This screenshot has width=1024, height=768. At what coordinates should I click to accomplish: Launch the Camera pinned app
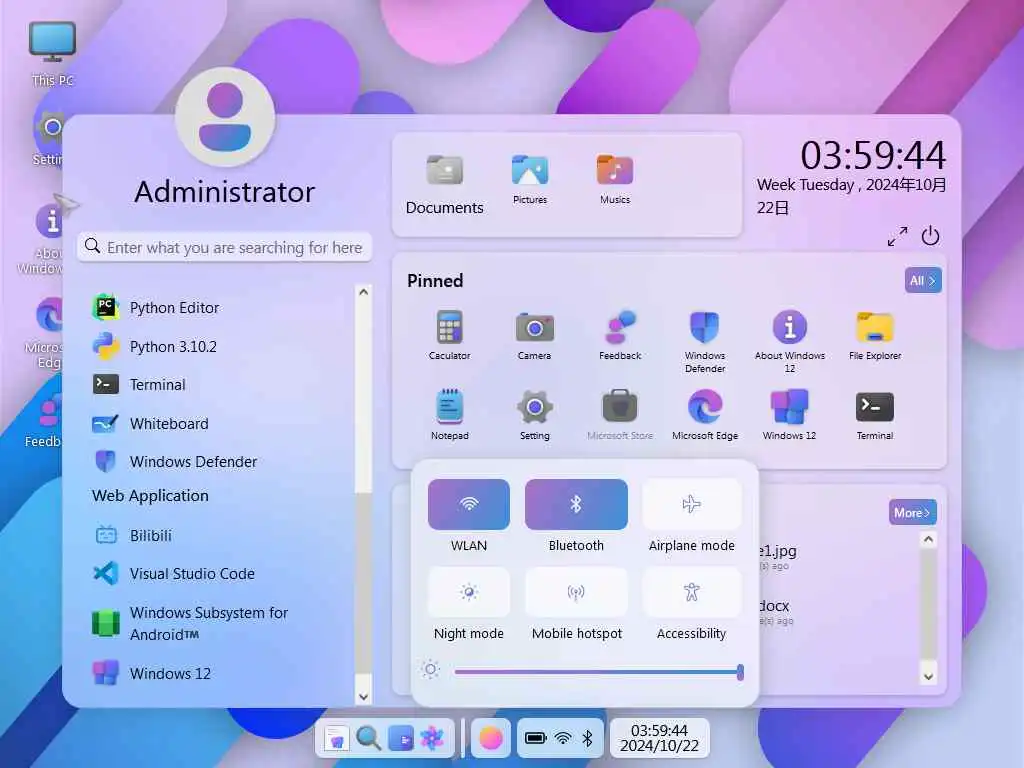pos(534,336)
